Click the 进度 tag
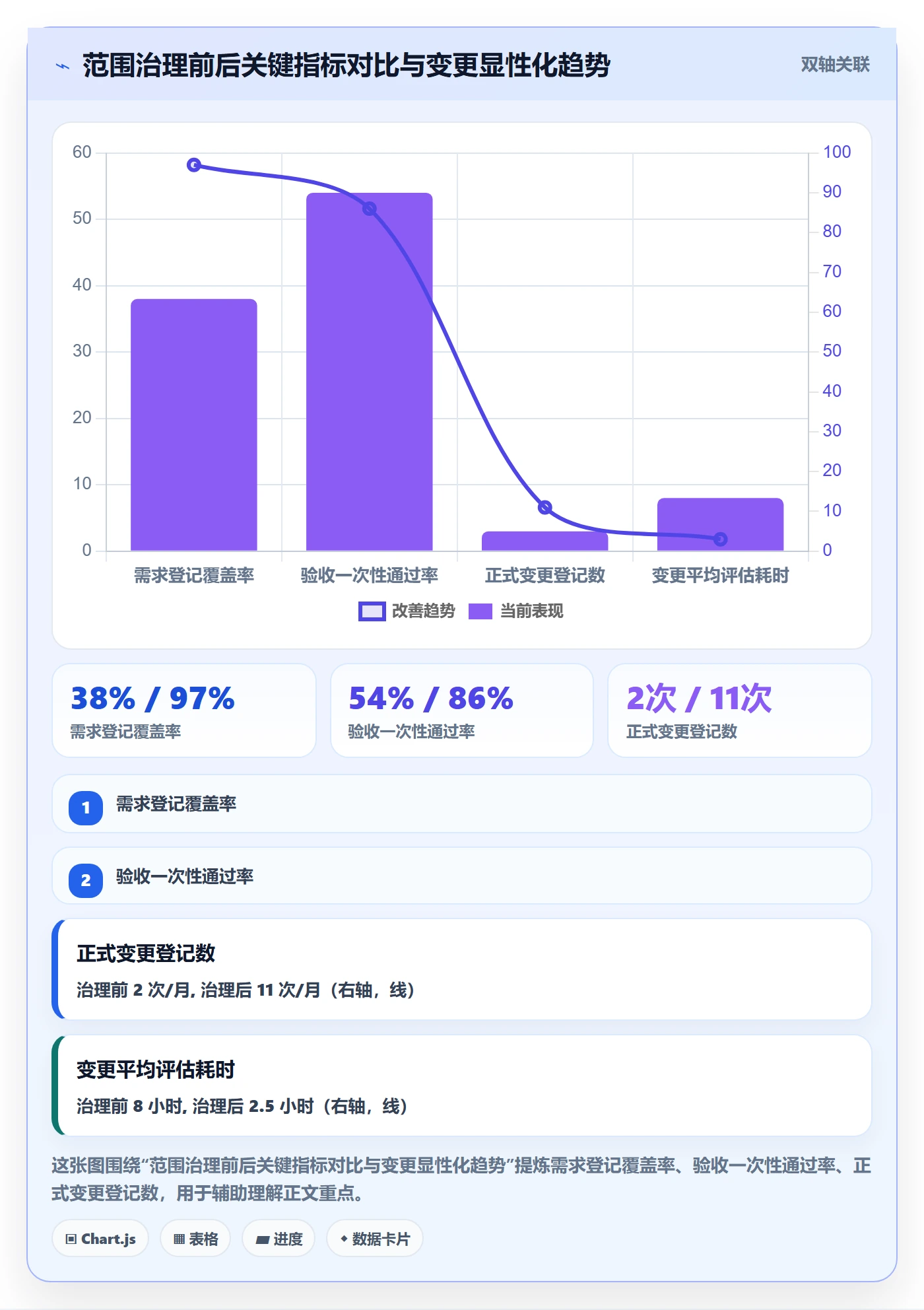The image size is (924, 1310). tap(279, 1239)
